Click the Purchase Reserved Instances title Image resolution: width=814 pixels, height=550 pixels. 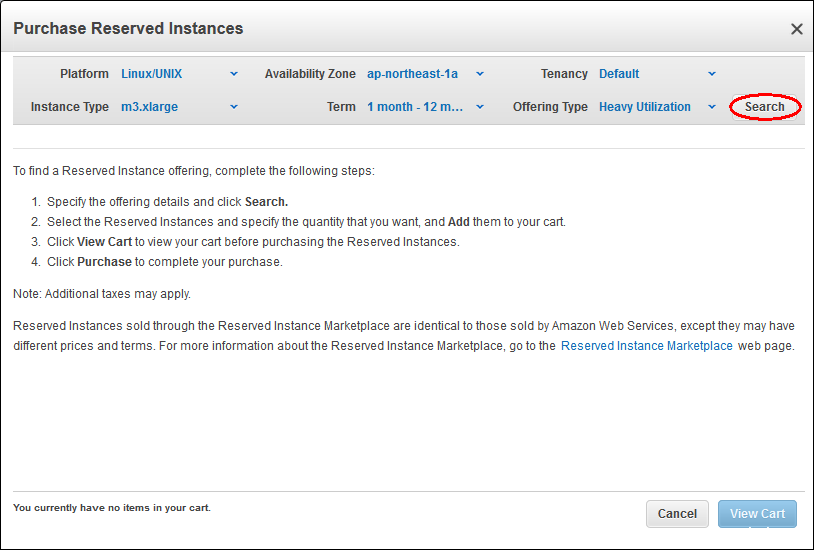click(128, 29)
